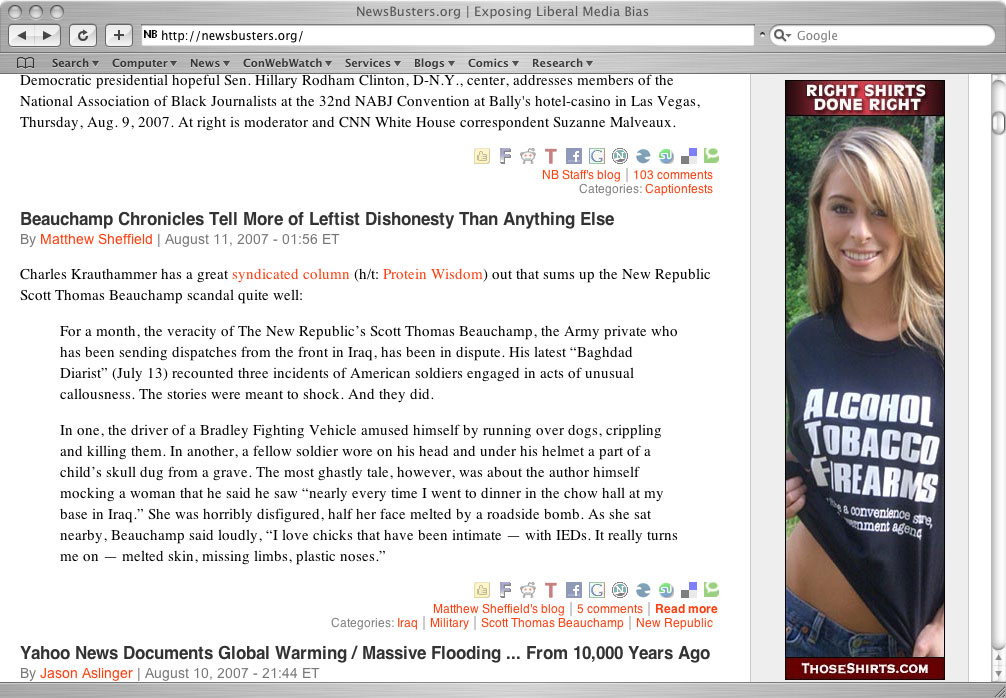Click the blue swirl icon under the Beauchamp article

[643, 590]
